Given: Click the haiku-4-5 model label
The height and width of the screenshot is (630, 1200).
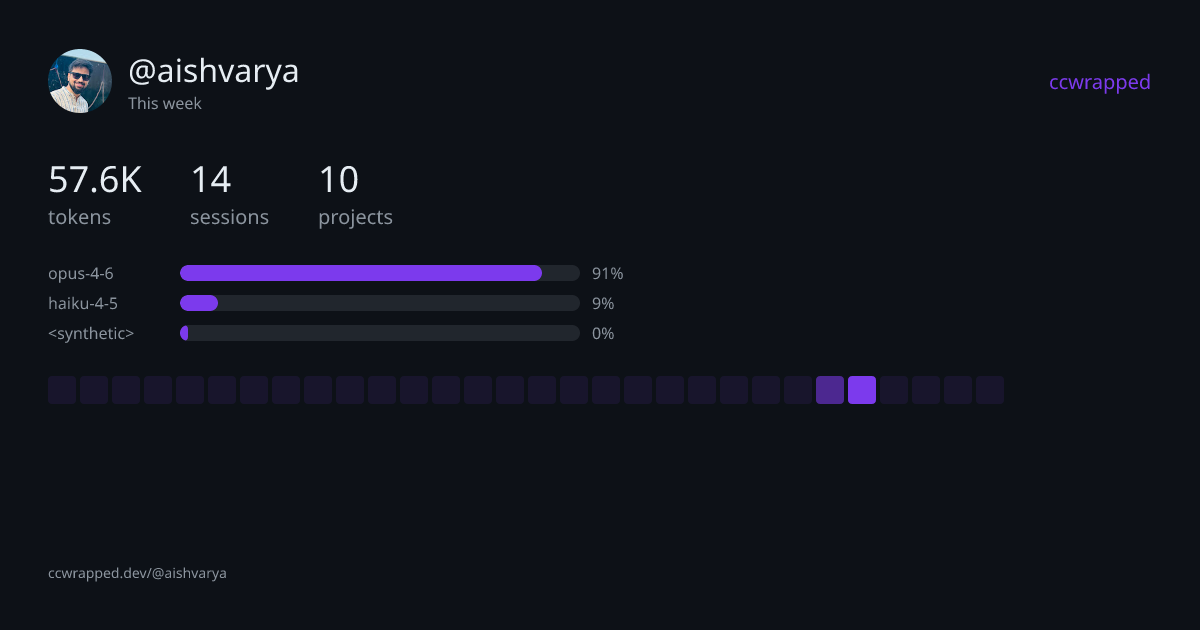Looking at the screenshot, I should [83, 303].
